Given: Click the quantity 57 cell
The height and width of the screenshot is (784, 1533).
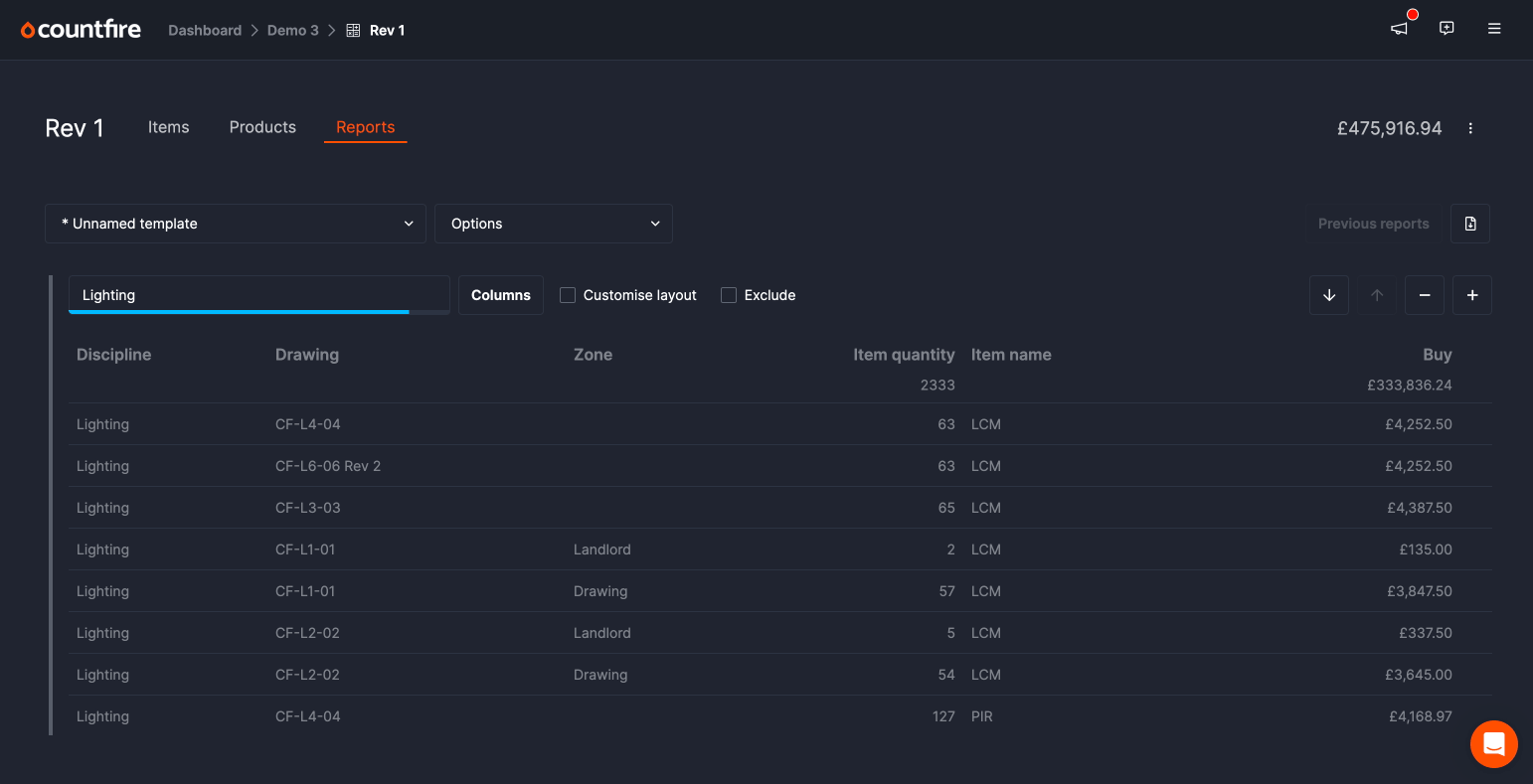Looking at the screenshot, I should (x=946, y=591).
